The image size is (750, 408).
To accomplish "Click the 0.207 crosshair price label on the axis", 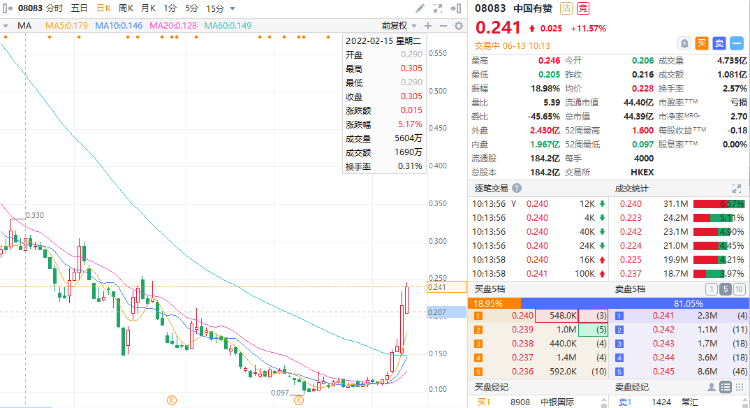I will pyautogui.click(x=447, y=312).
